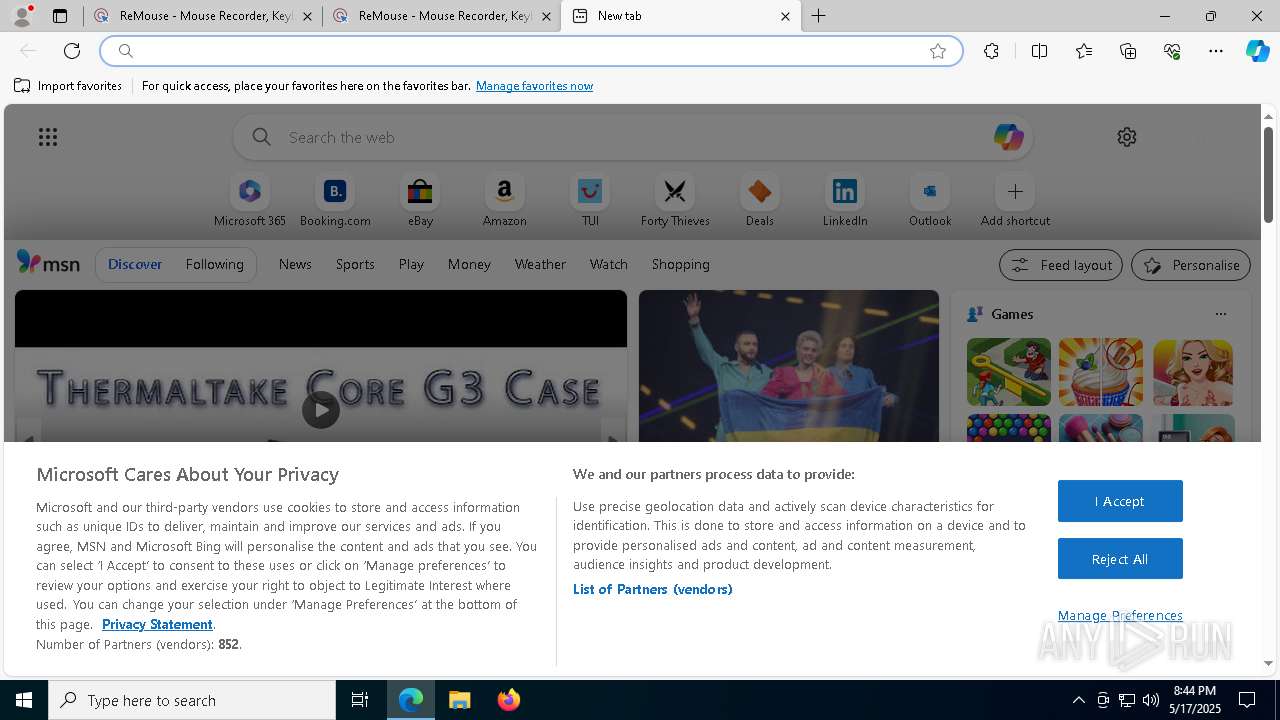
Task: Open Task View on the taskbar
Action: [360, 700]
